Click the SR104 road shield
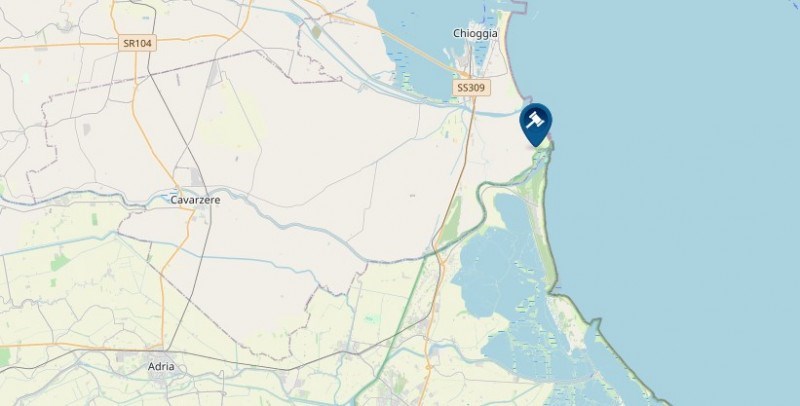The width and height of the screenshot is (800, 406). coord(137,43)
